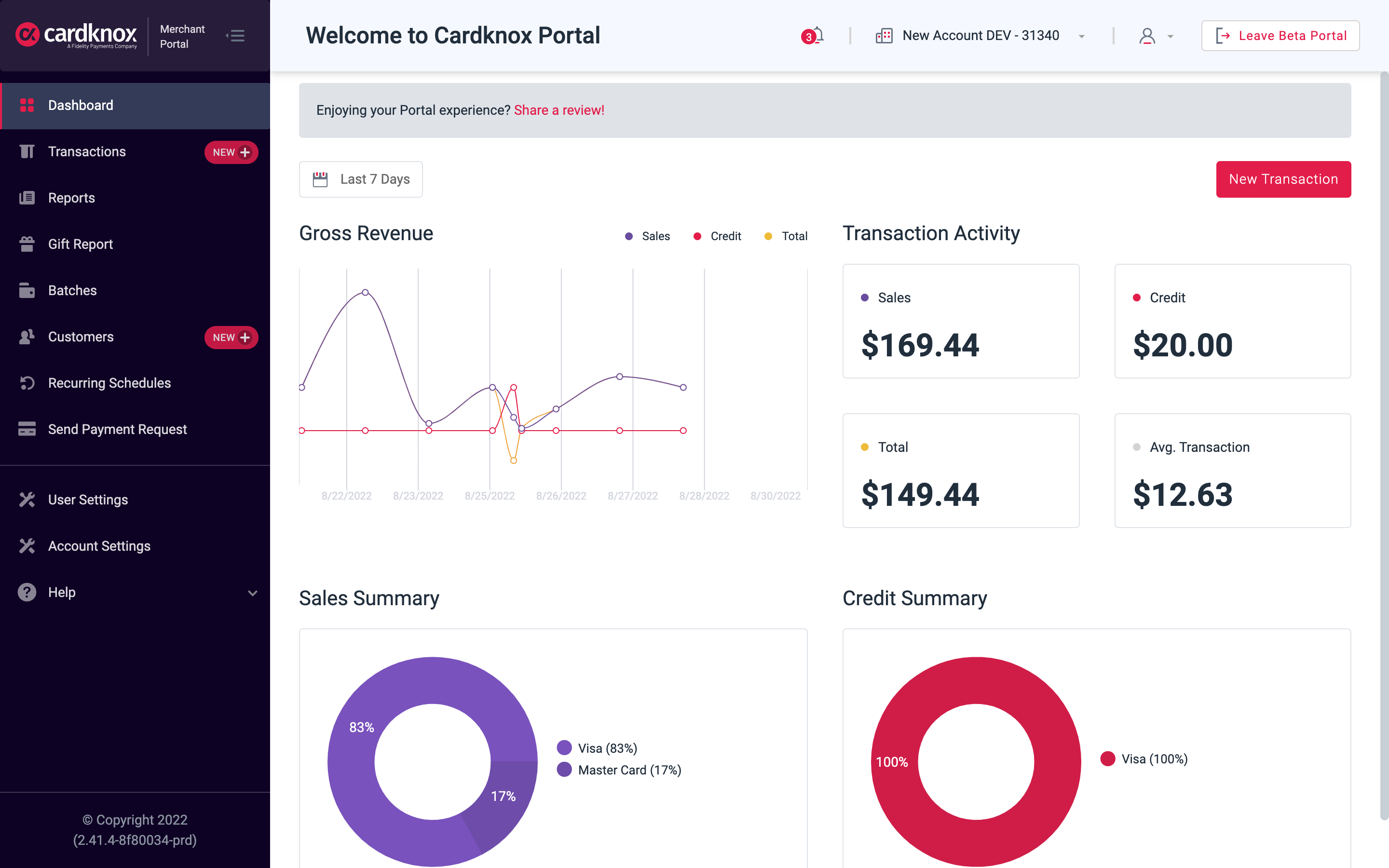Open the New Account DEV - 31340 account dropdown
1389x868 pixels.
[980, 35]
